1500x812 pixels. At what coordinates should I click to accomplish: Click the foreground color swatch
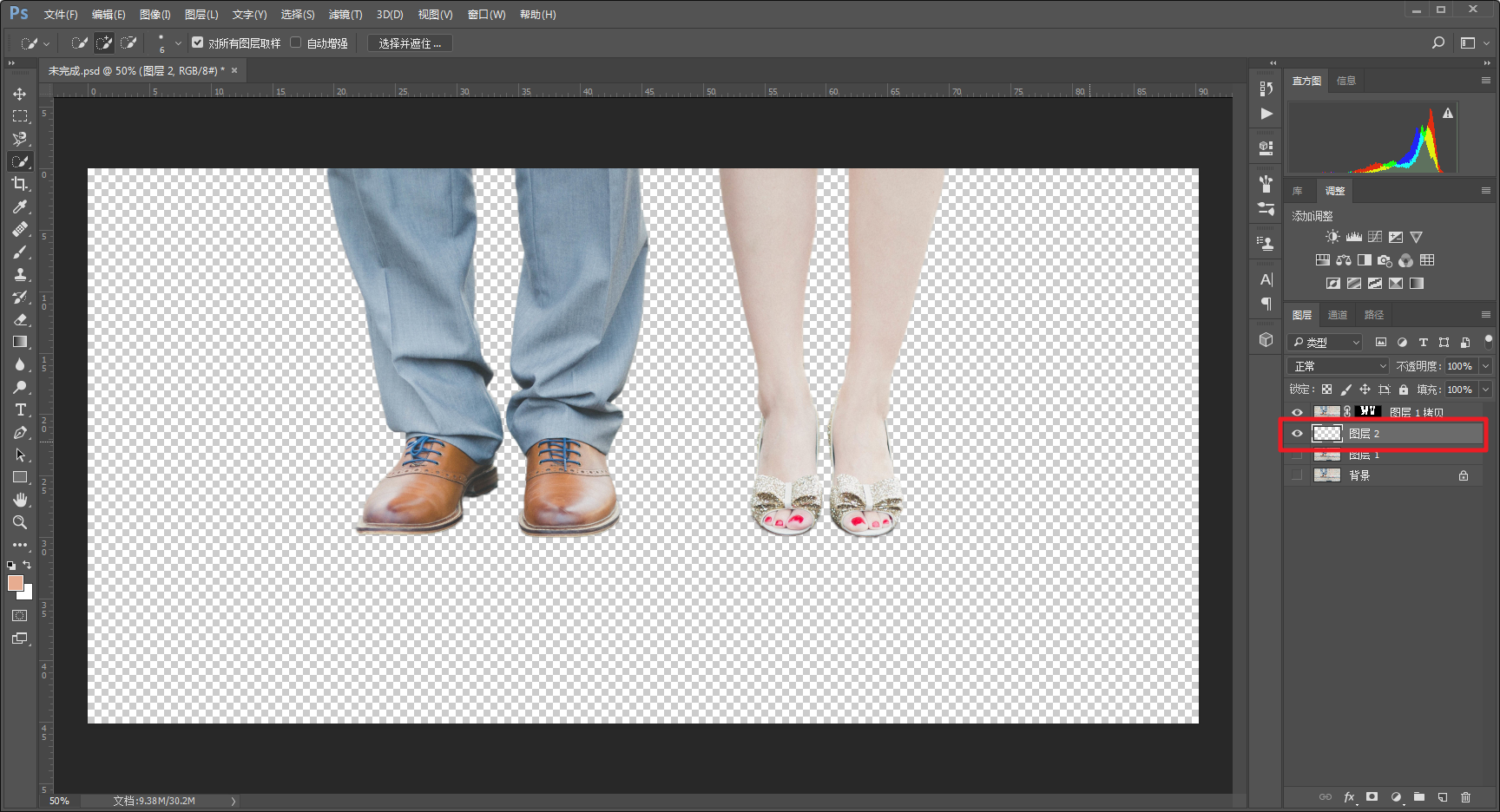pos(15,583)
